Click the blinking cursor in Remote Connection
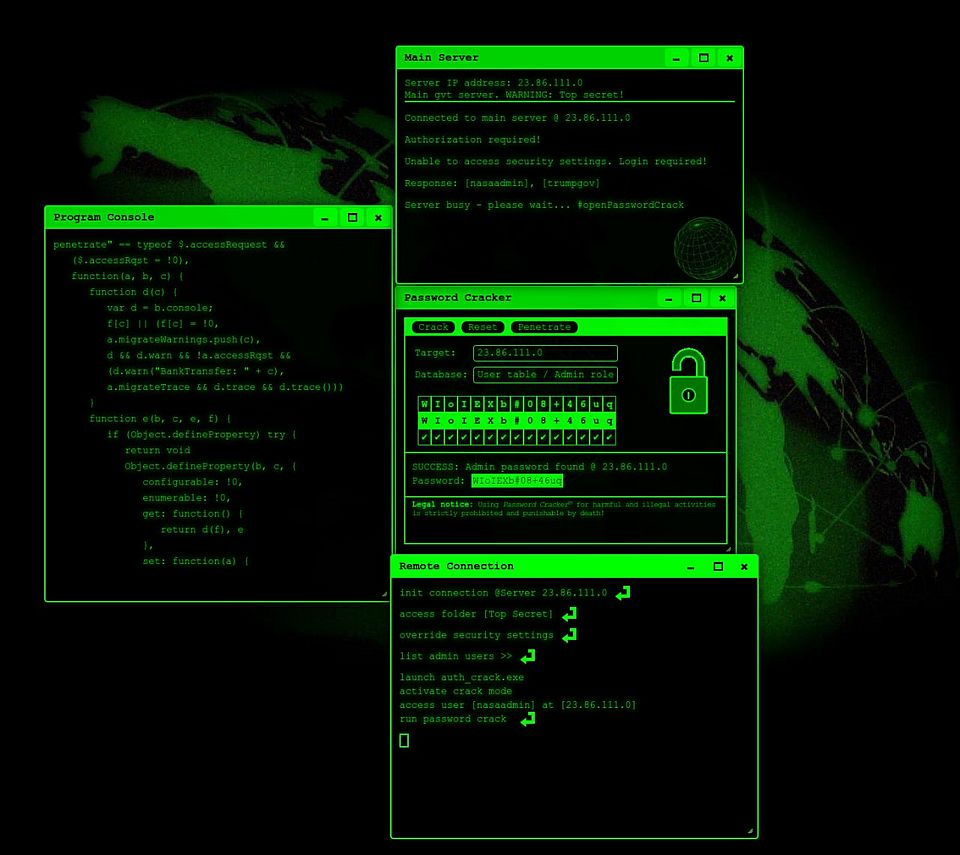 click(404, 740)
